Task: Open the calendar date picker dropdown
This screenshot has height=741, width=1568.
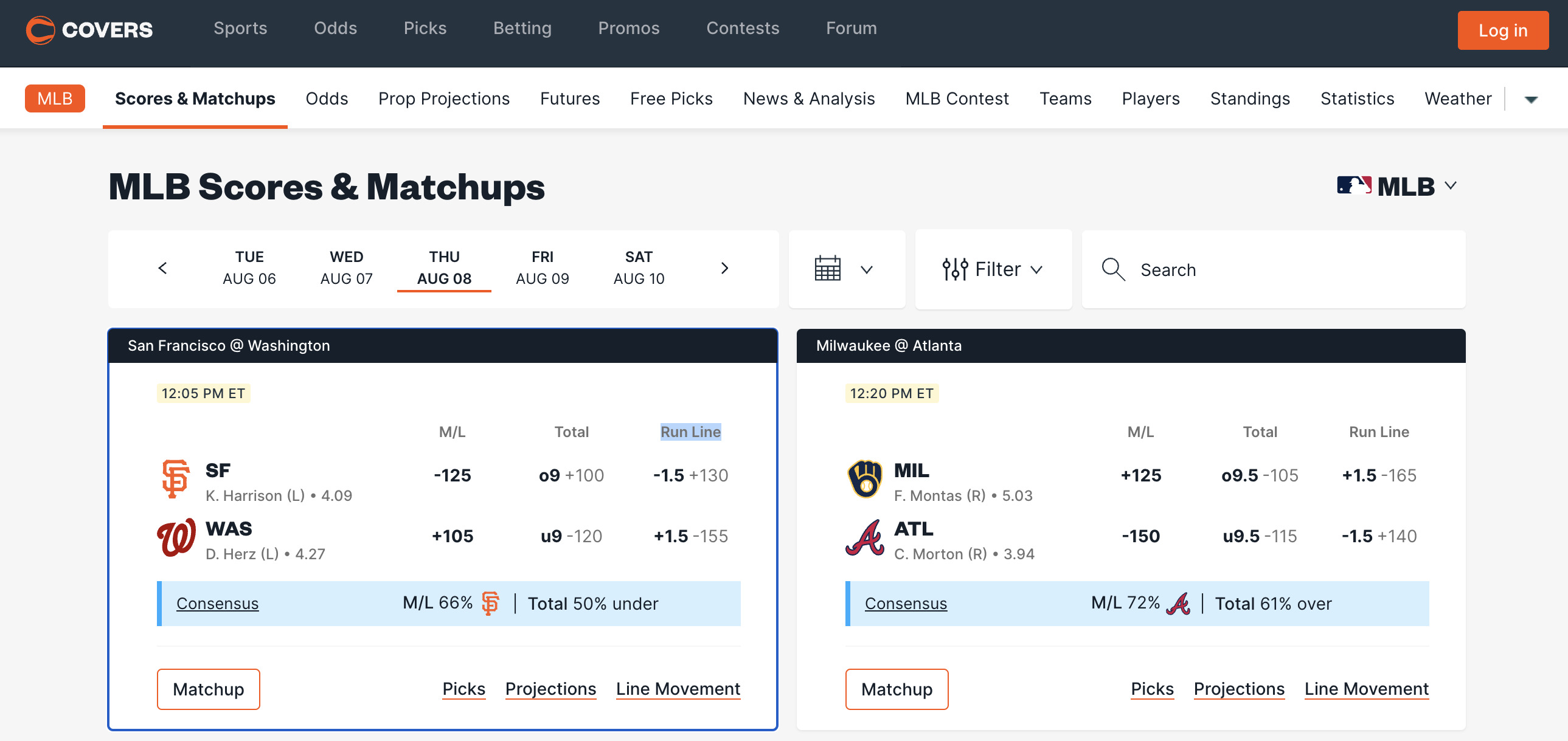Action: point(845,269)
